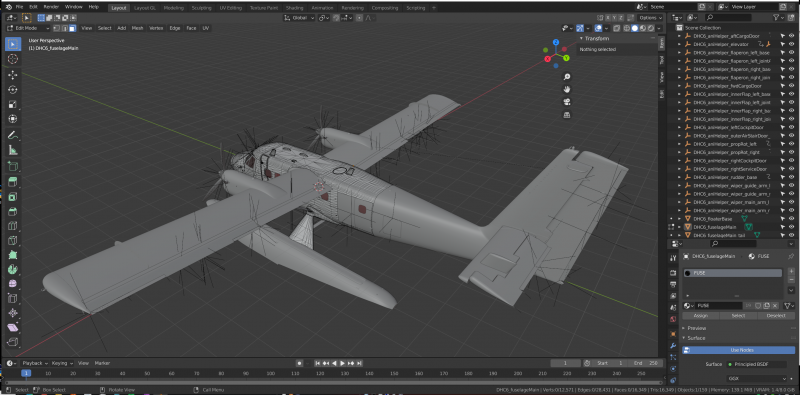800x395 pixels.
Task: Open the Playback dropdown
Action: [35, 363]
